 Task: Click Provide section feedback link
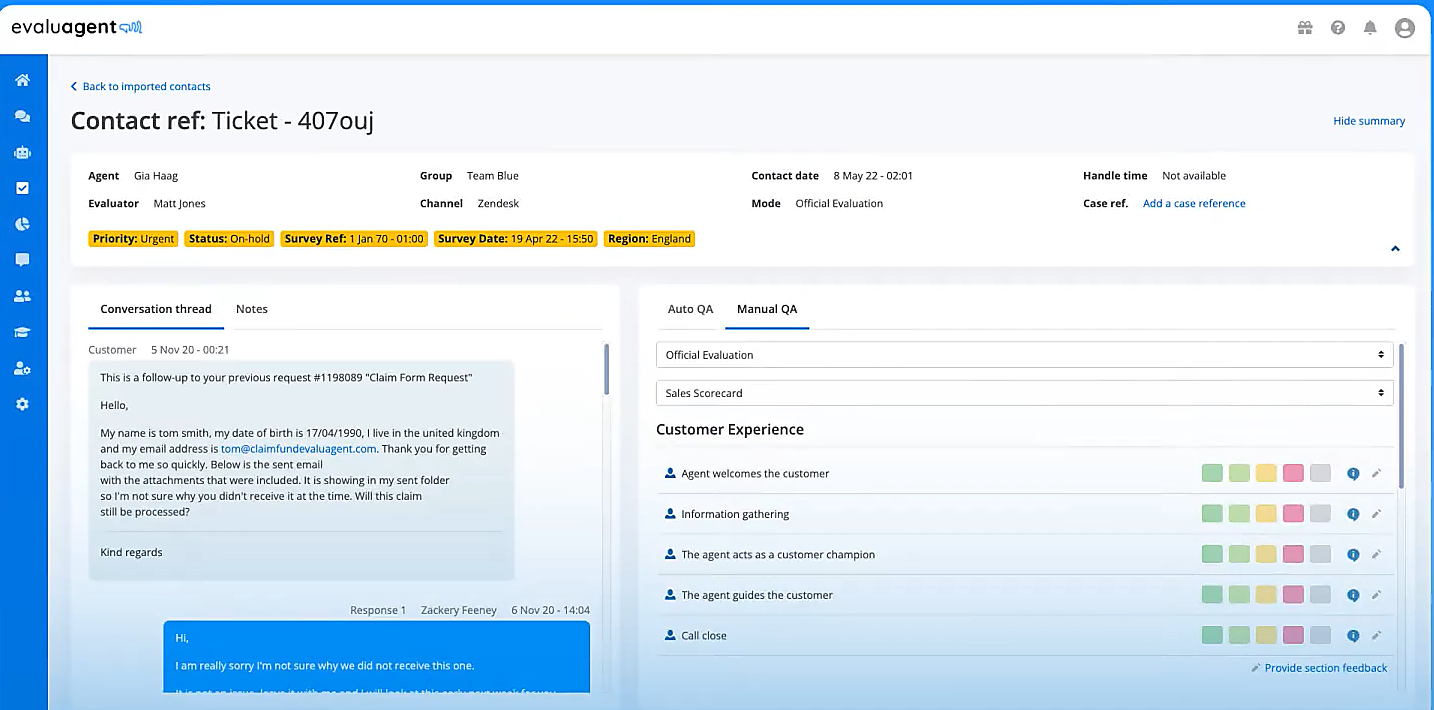pyautogui.click(x=1319, y=668)
